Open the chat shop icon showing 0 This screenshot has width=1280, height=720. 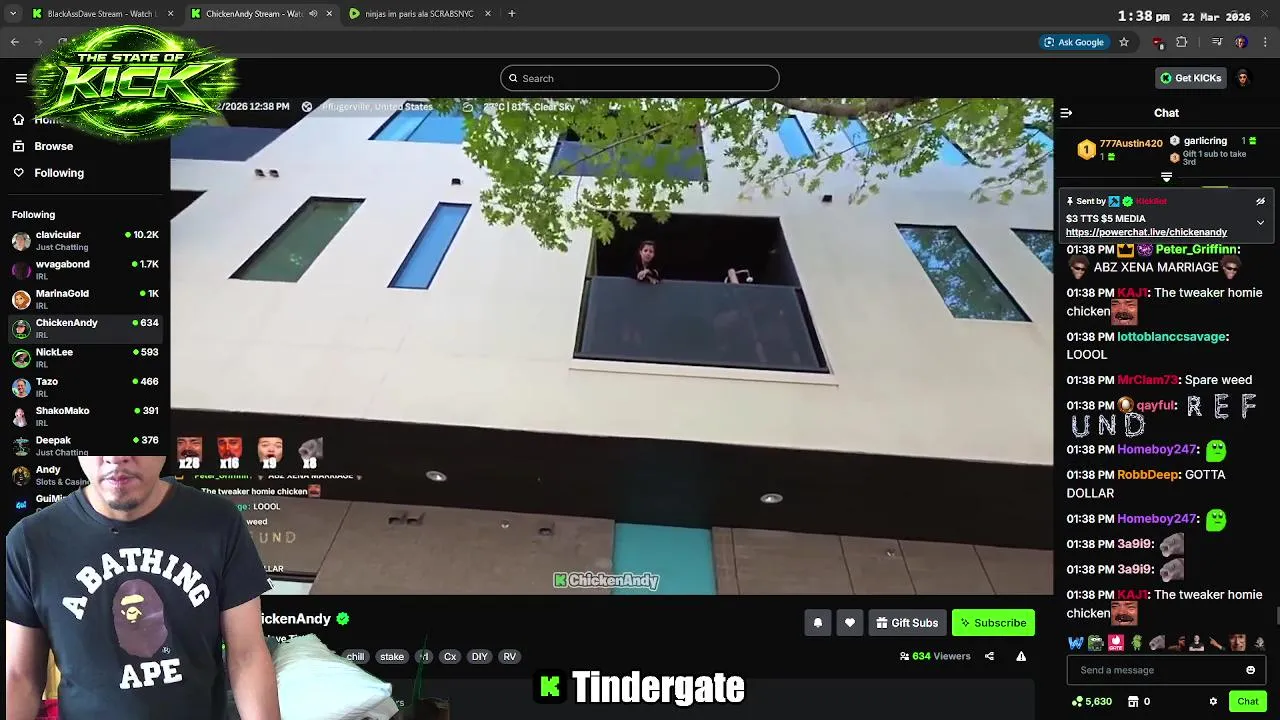coord(1140,701)
